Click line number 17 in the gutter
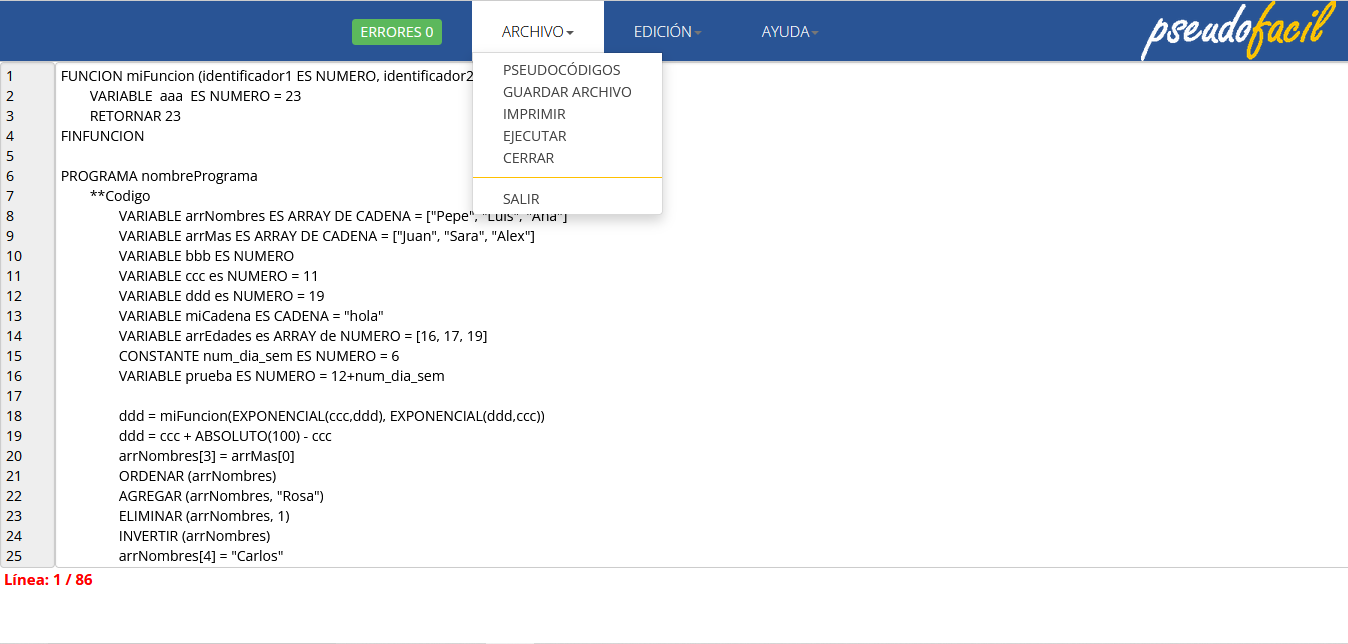Image resolution: width=1348 pixels, height=644 pixels. (x=14, y=396)
